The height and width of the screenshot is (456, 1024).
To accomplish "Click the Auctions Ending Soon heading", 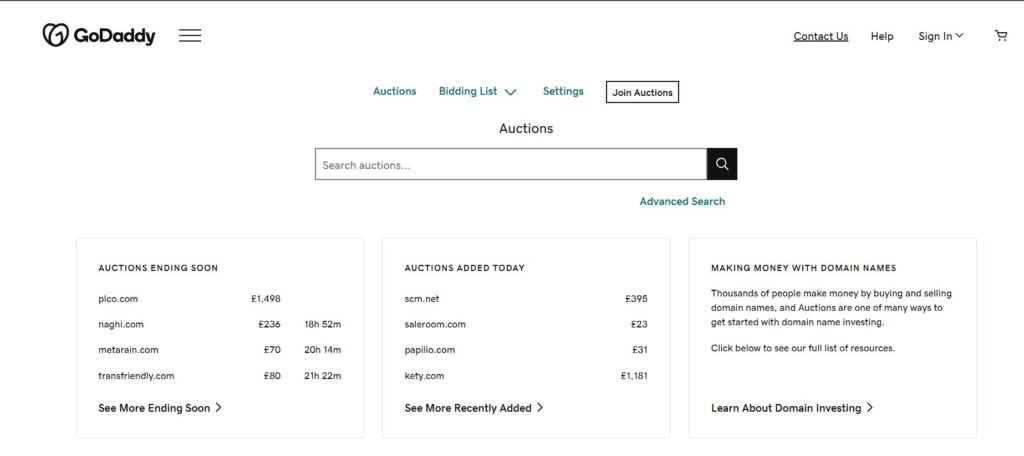I will (x=158, y=268).
